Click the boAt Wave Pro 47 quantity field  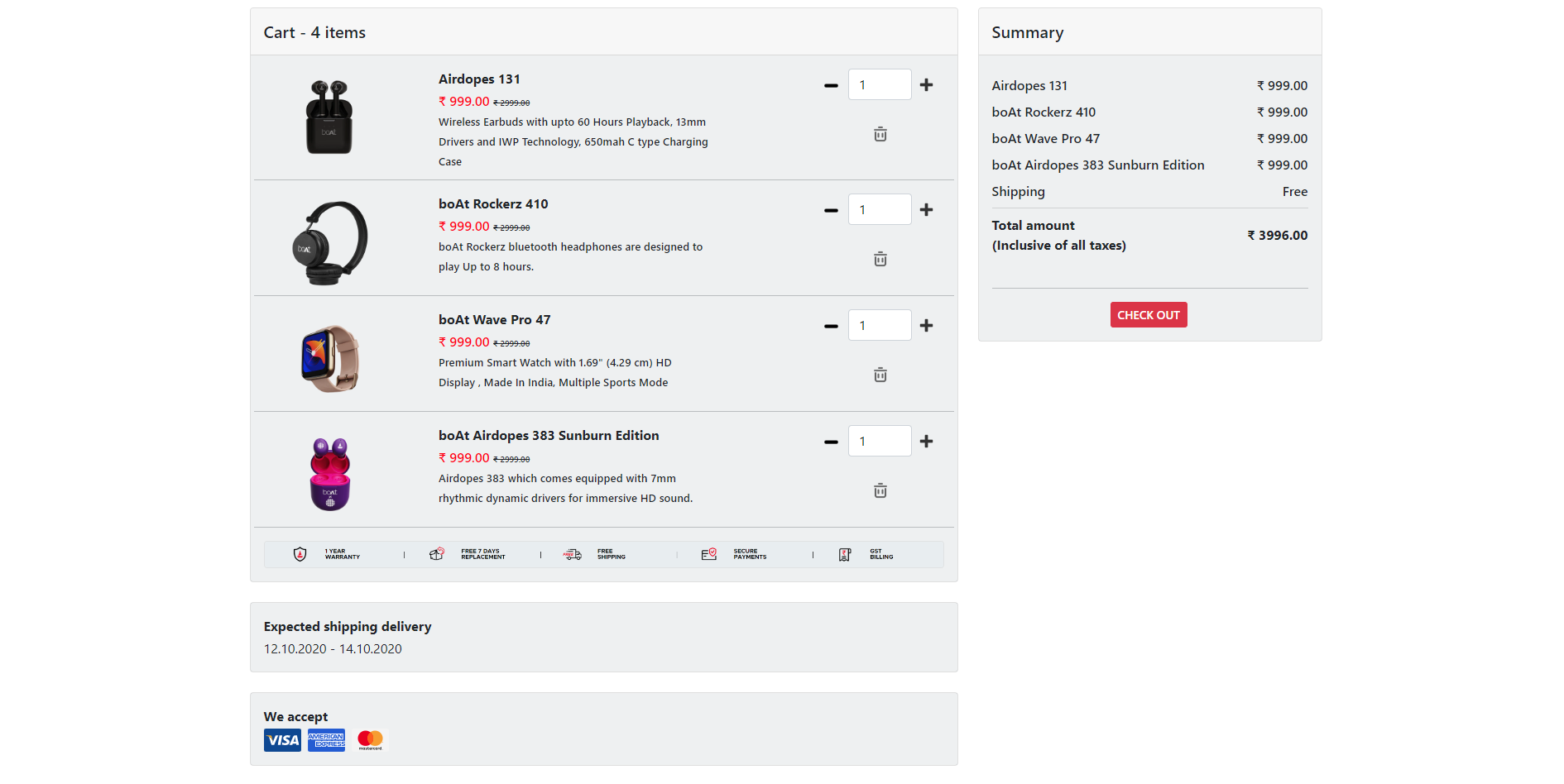[880, 325]
